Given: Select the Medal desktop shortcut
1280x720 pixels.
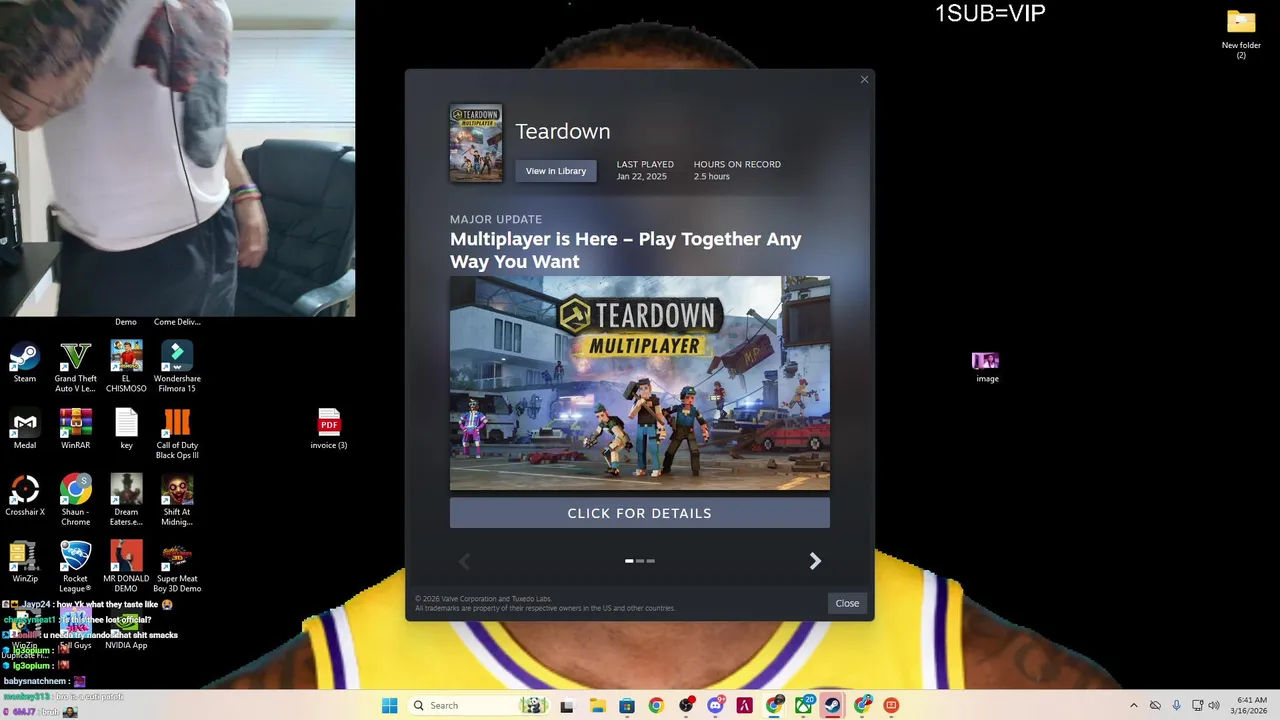Looking at the screenshot, I should pyautogui.click(x=24, y=429).
